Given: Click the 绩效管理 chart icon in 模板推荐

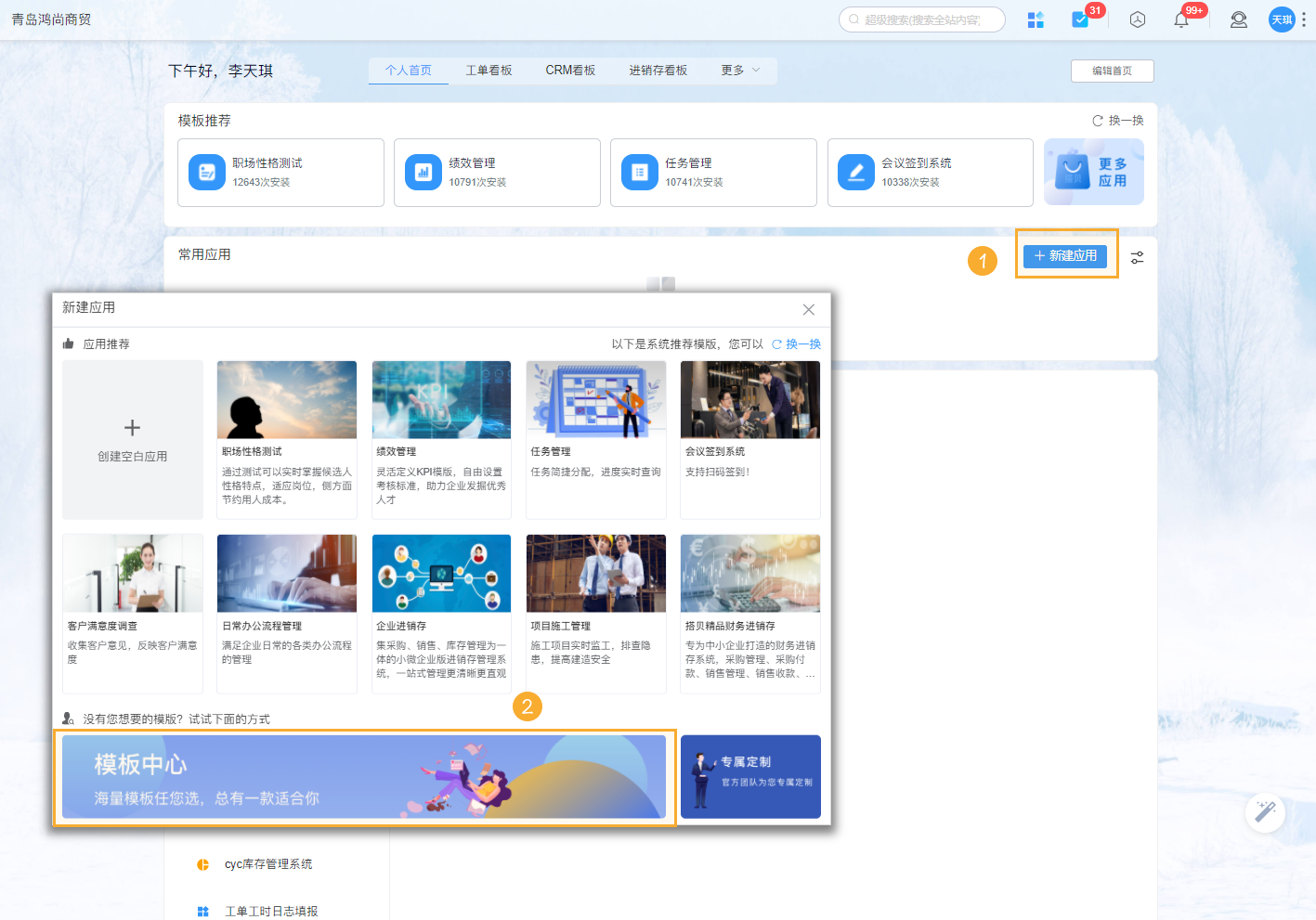Looking at the screenshot, I should [423, 172].
